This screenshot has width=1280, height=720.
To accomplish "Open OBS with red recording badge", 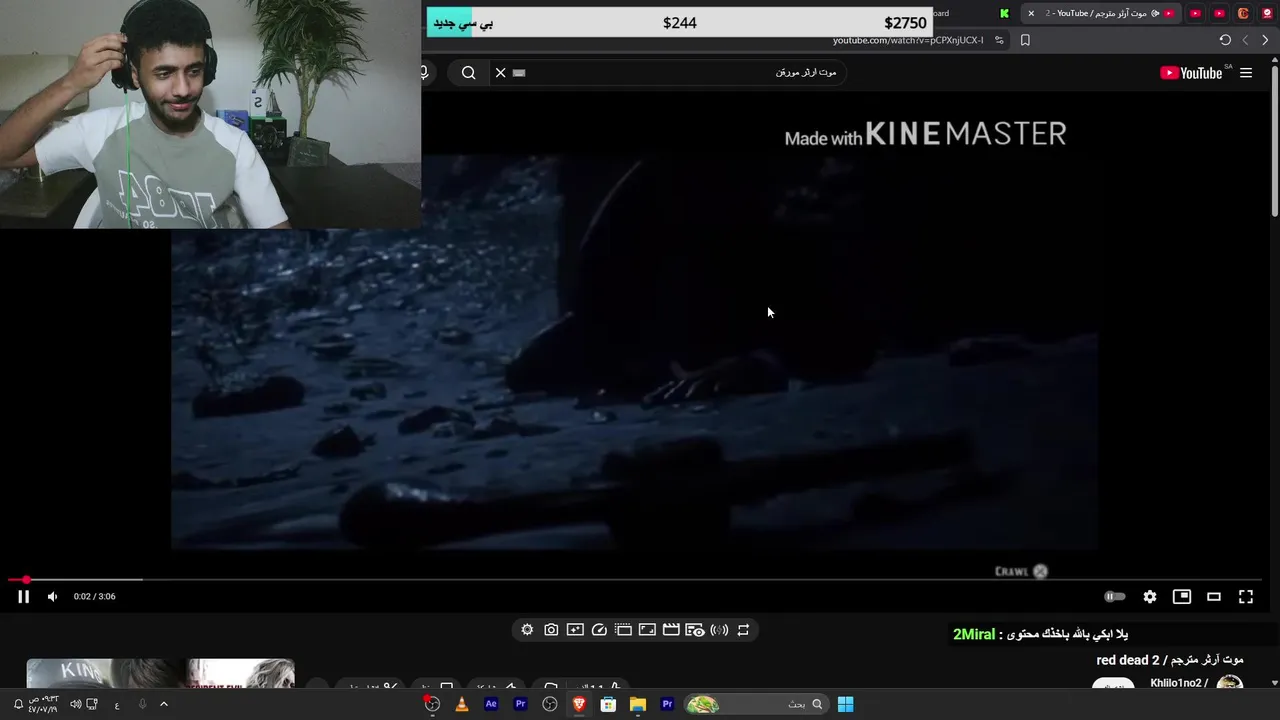I will (432, 704).
